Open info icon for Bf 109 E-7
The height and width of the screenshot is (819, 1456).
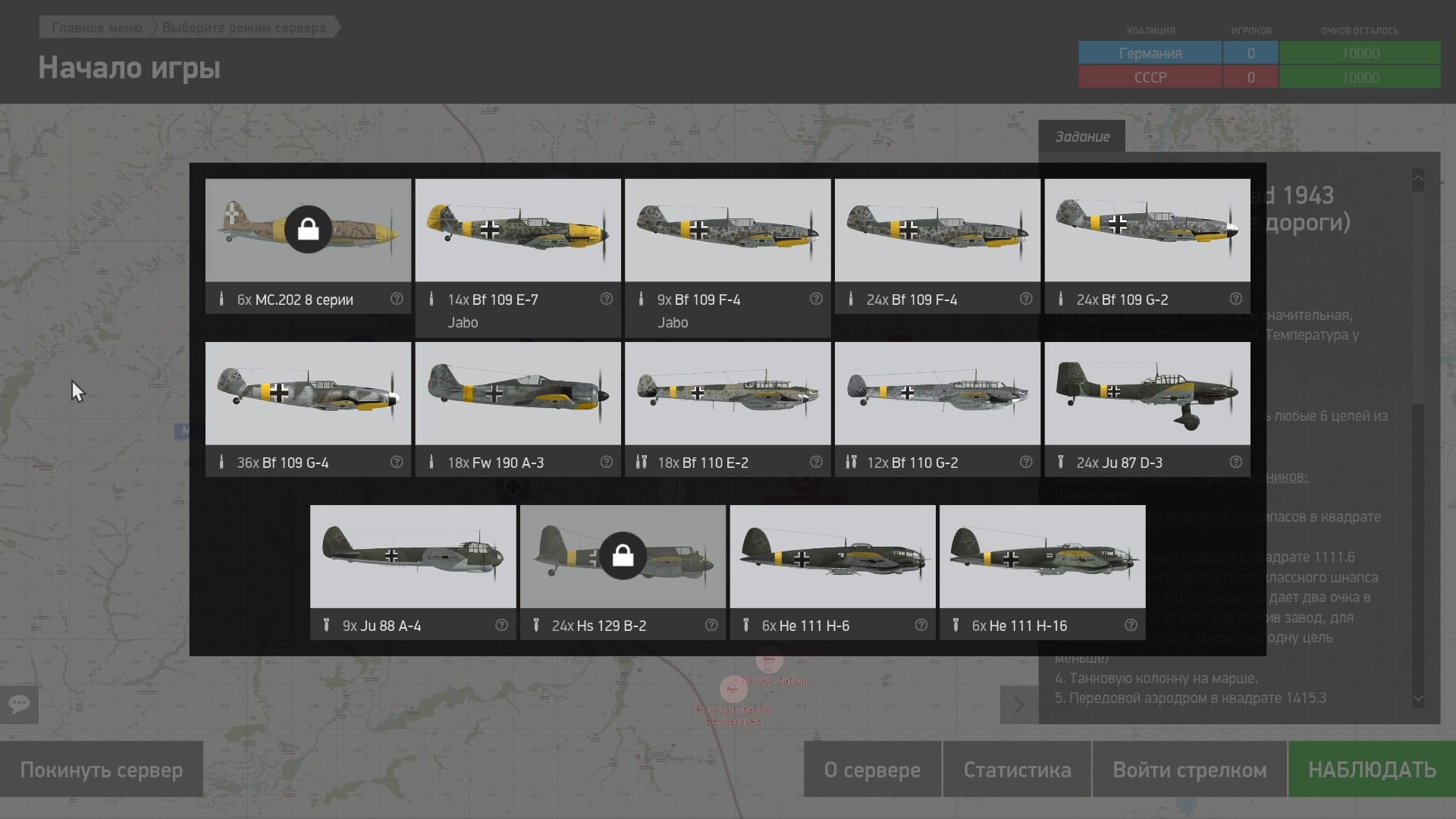(606, 299)
